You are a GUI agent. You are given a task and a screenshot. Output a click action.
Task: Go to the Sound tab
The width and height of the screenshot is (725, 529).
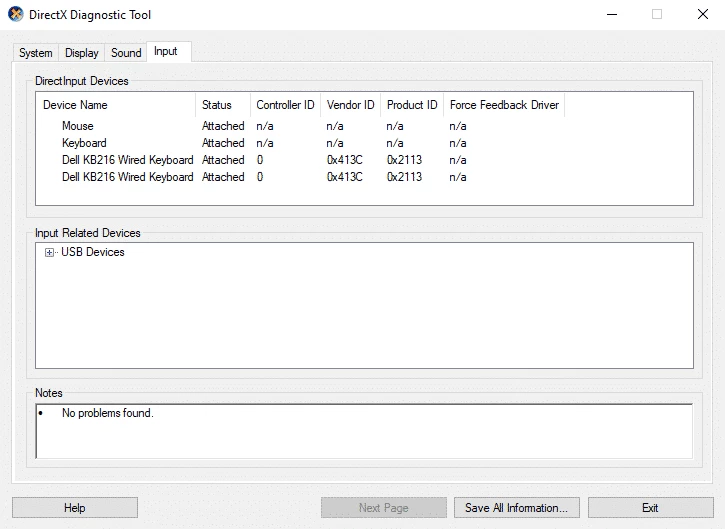[x=126, y=53]
